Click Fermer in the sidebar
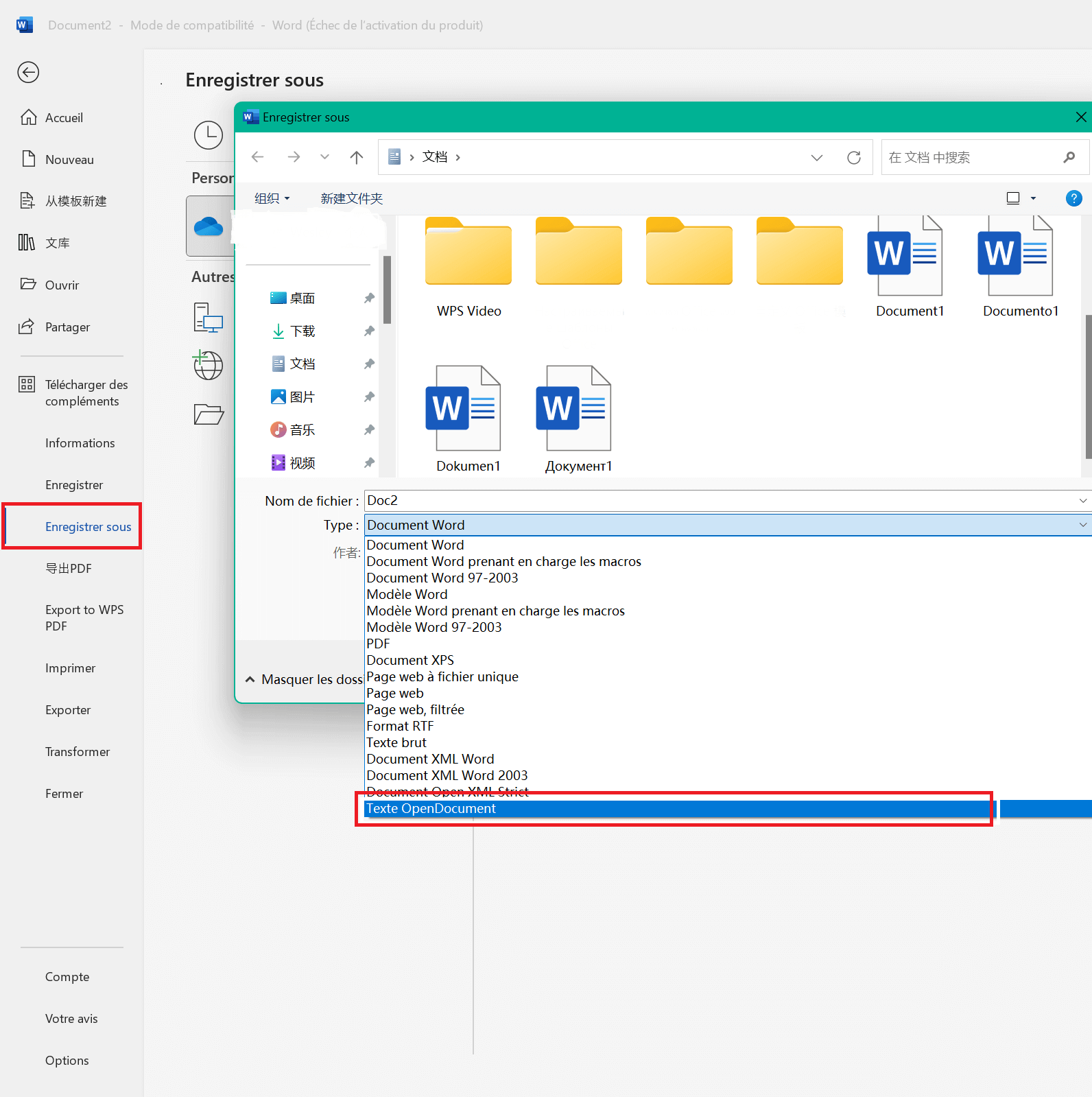Screen dimensions: 1092x1097 pyautogui.click(x=64, y=794)
